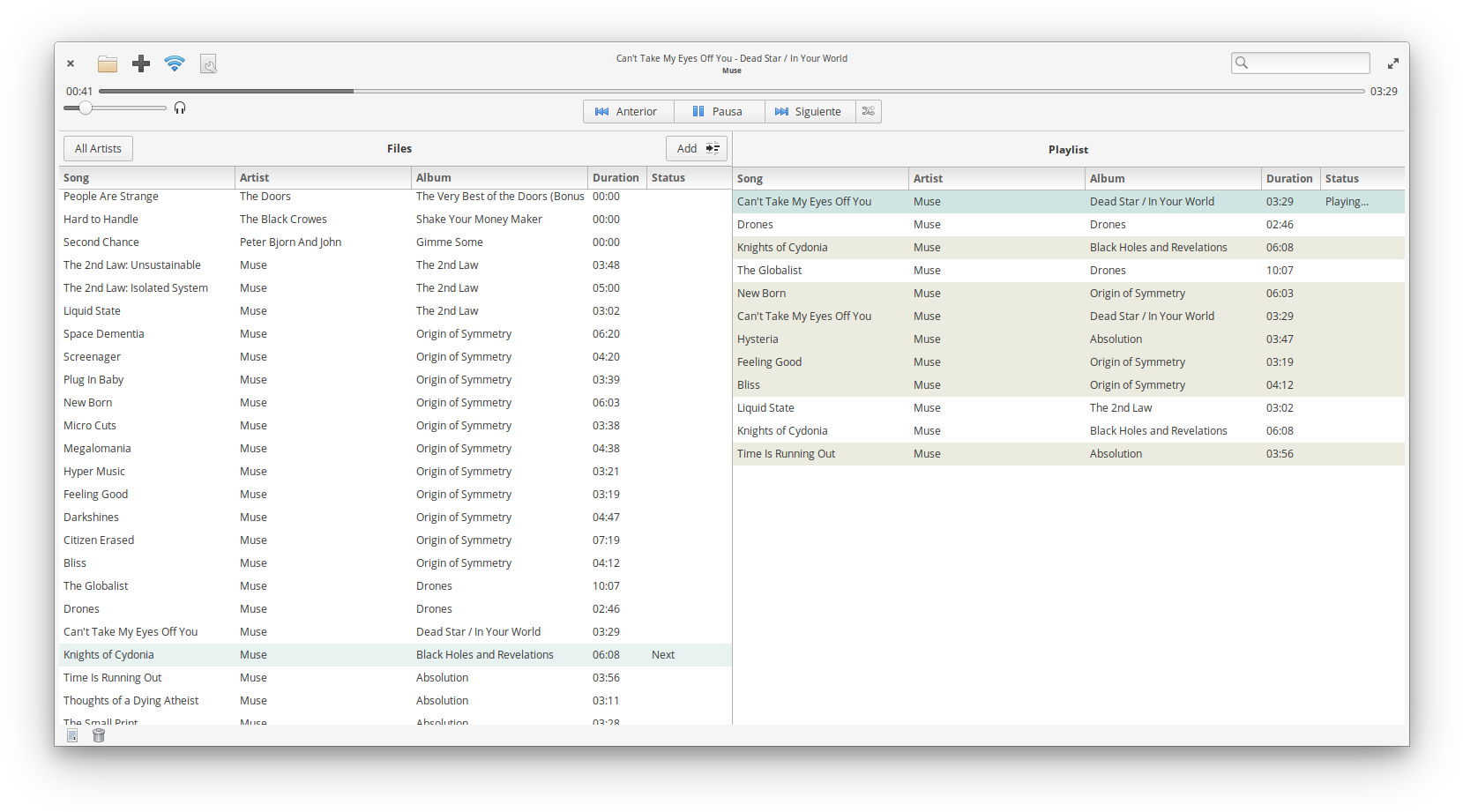Open the Wi-Fi network stream icon

click(175, 63)
